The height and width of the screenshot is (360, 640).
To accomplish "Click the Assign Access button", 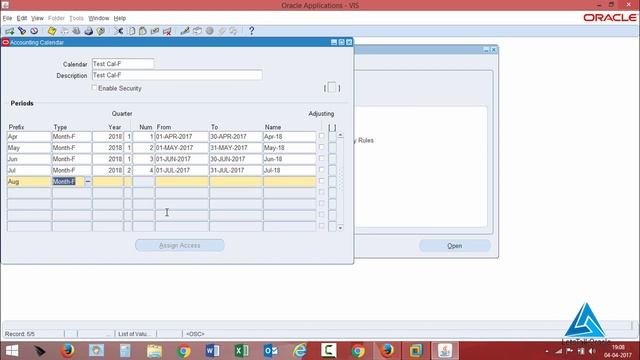I will coord(180,245).
